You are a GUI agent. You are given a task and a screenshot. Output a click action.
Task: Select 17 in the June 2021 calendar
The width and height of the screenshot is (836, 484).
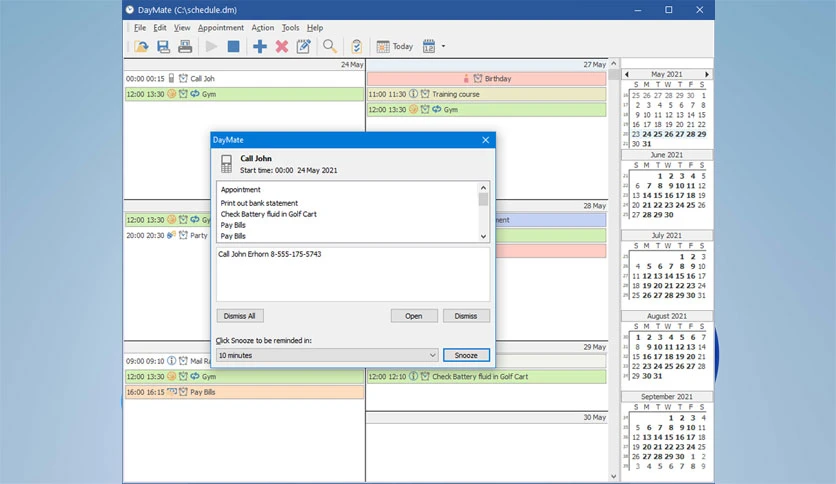pos(680,196)
